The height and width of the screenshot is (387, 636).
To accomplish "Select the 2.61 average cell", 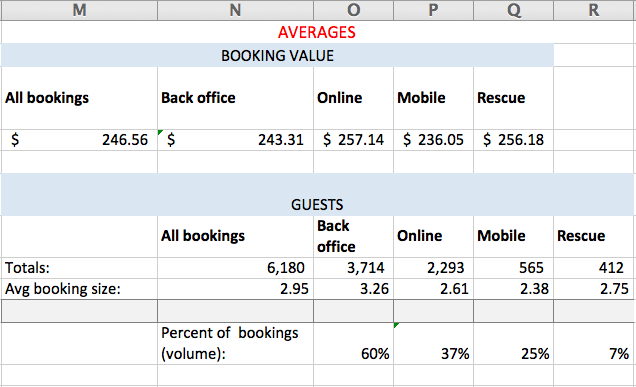I will coord(433,289).
